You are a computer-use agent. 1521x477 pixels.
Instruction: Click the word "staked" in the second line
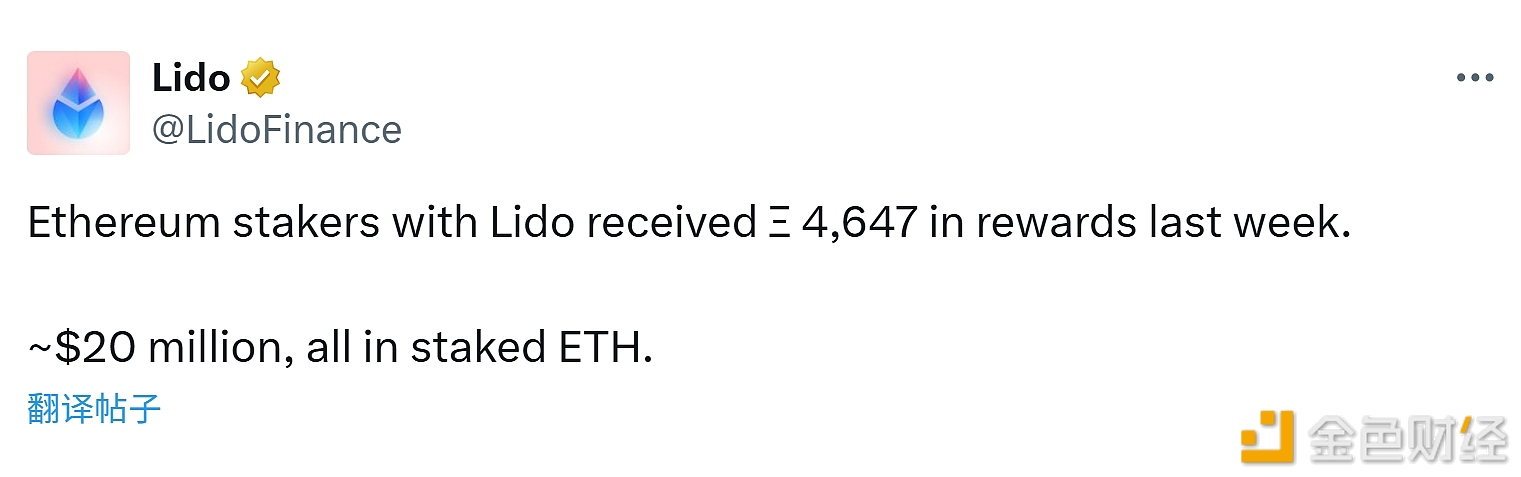pyautogui.click(x=472, y=347)
